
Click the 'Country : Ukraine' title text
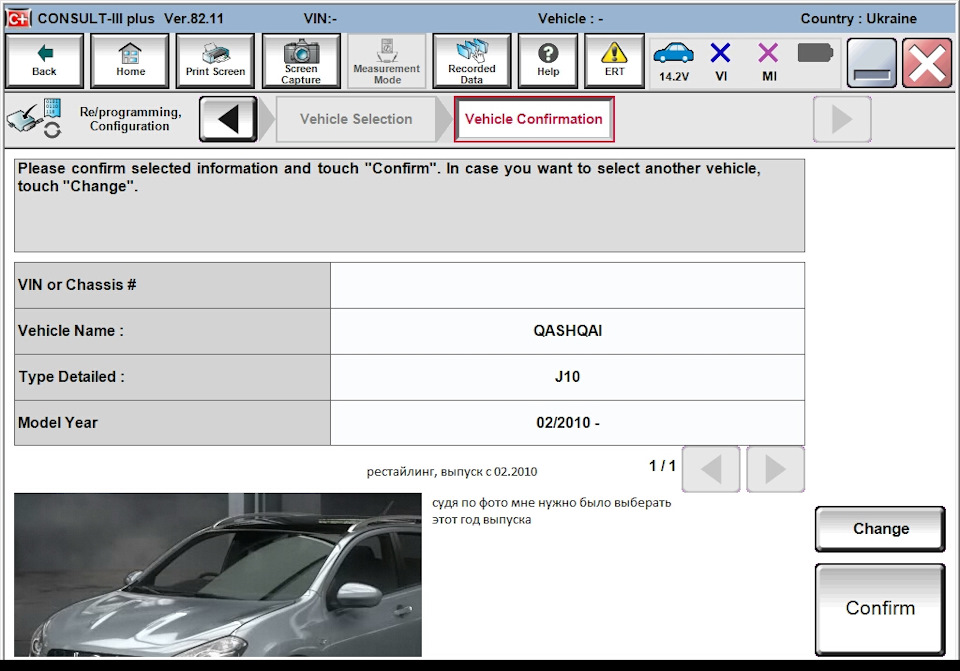(x=858, y=18)
